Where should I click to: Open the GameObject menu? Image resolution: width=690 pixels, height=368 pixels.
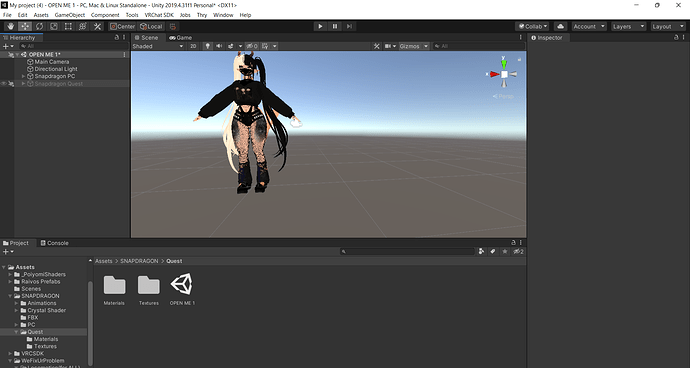click(70, 15)
